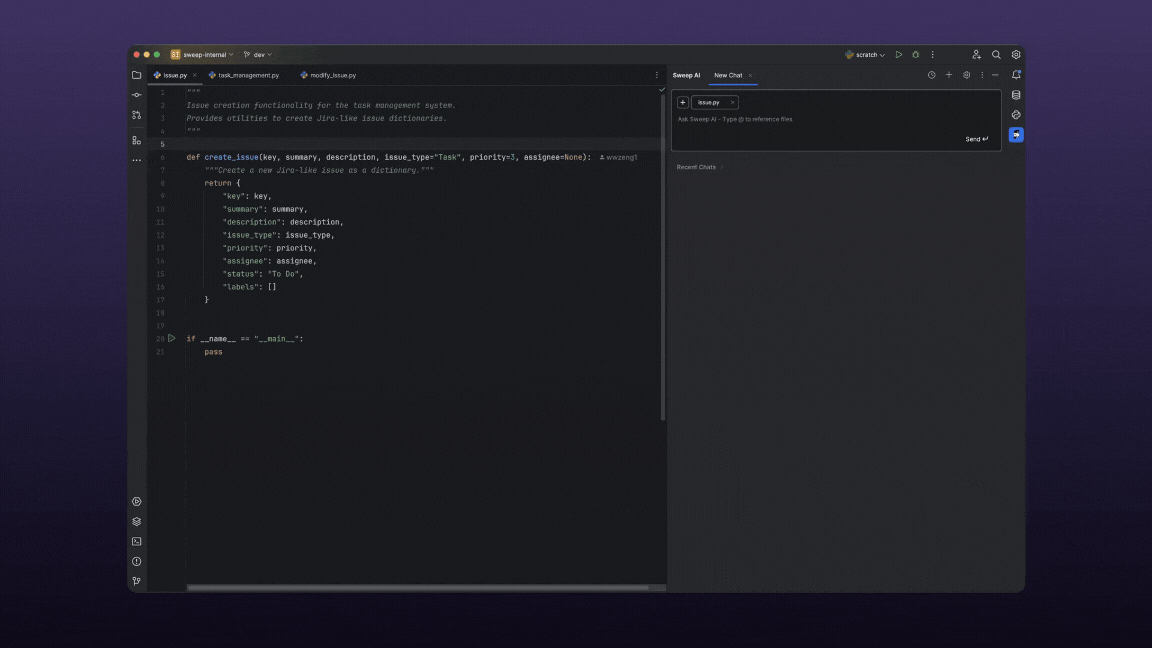Viewport: 1152px width, 648px height.
Task: Open the Structure tool window
Action: [137, 140]
